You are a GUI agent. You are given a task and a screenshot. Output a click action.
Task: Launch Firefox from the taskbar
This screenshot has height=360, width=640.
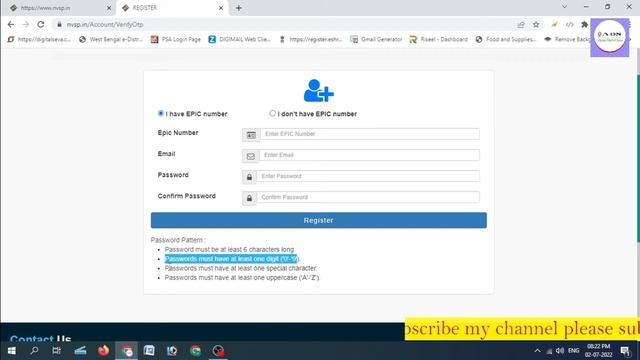103,351
